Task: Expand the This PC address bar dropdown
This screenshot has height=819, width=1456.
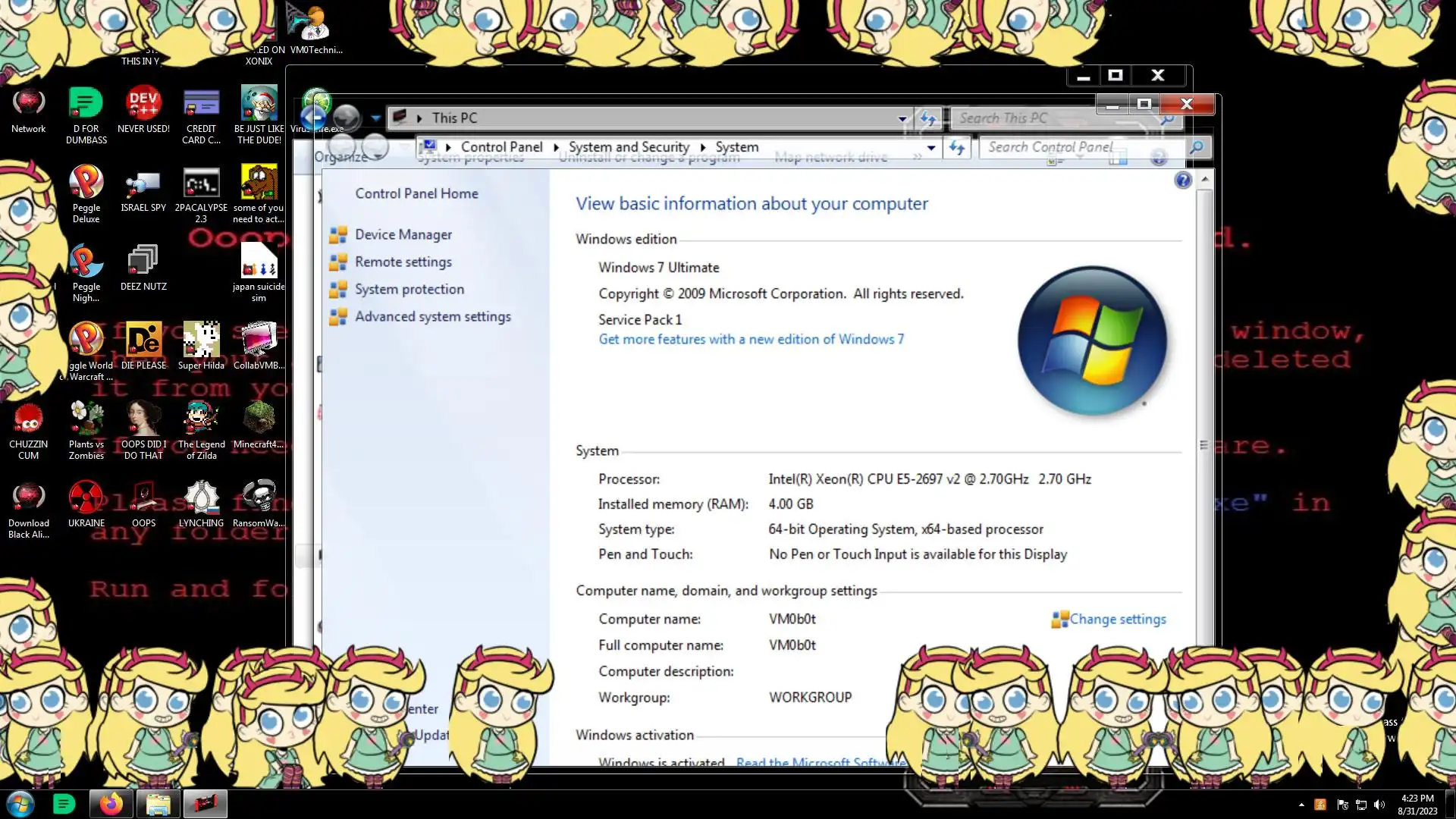Action: coord(902,118)
